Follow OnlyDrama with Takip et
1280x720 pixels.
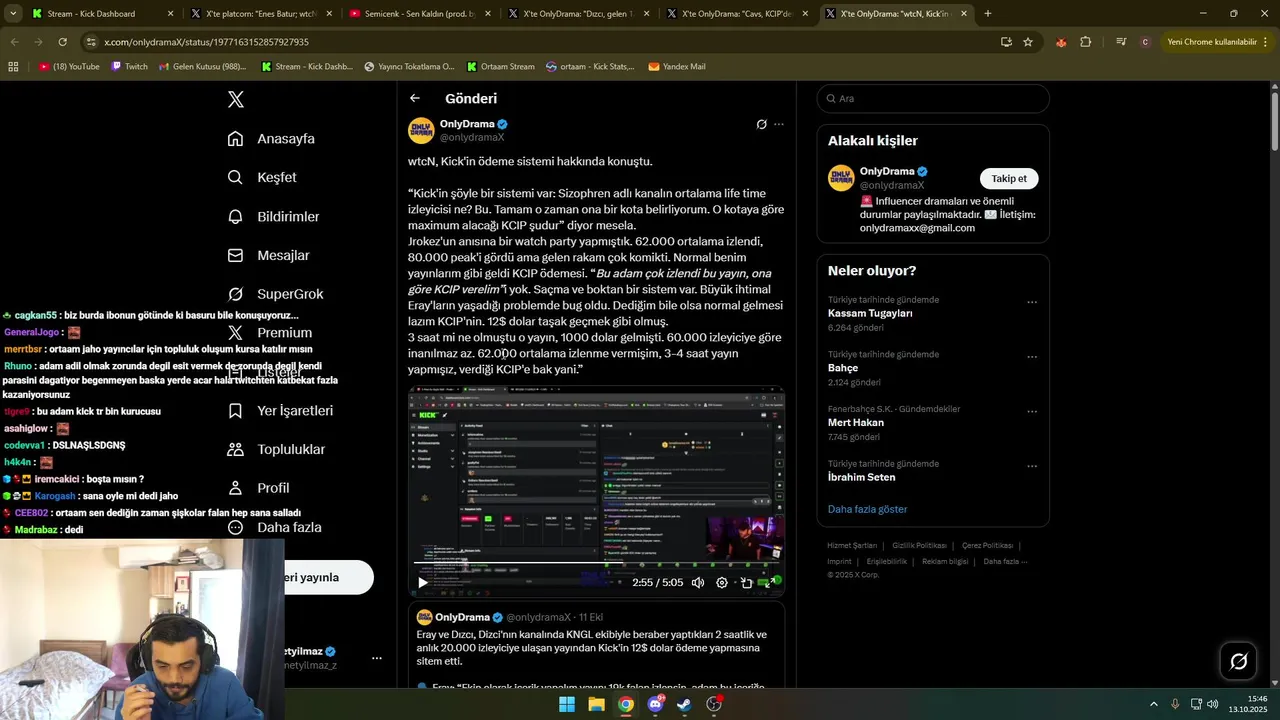click(1009, 178)
